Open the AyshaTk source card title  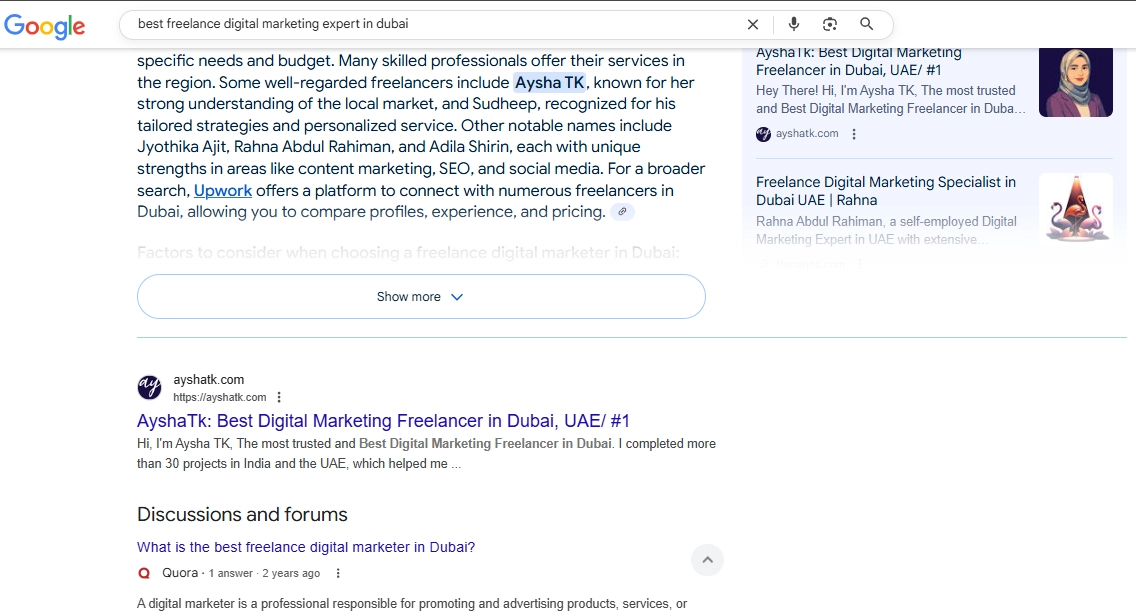[859, 61]
